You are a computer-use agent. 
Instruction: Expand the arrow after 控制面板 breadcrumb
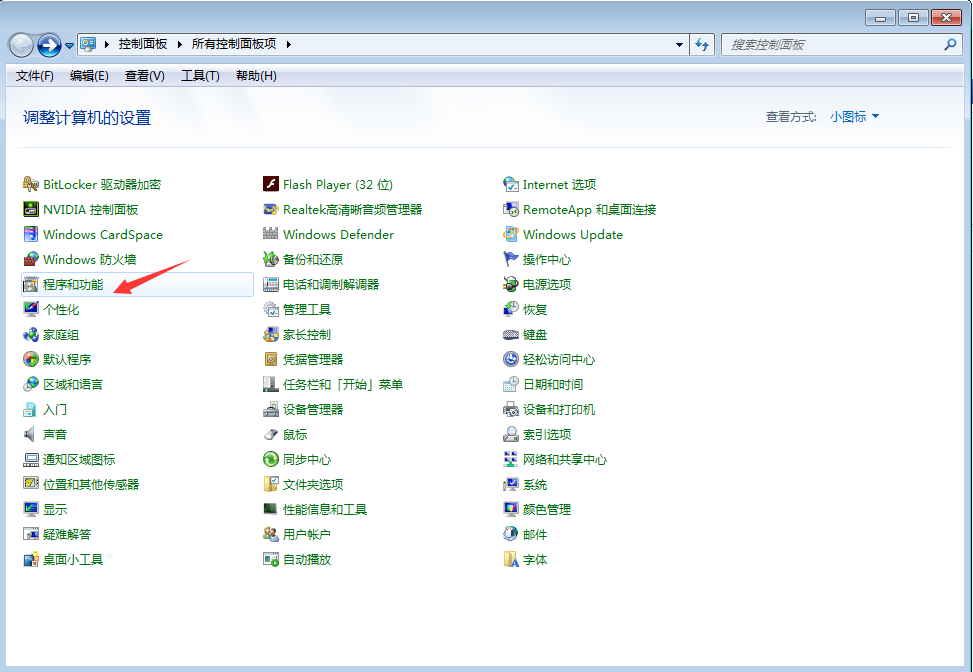179,44
